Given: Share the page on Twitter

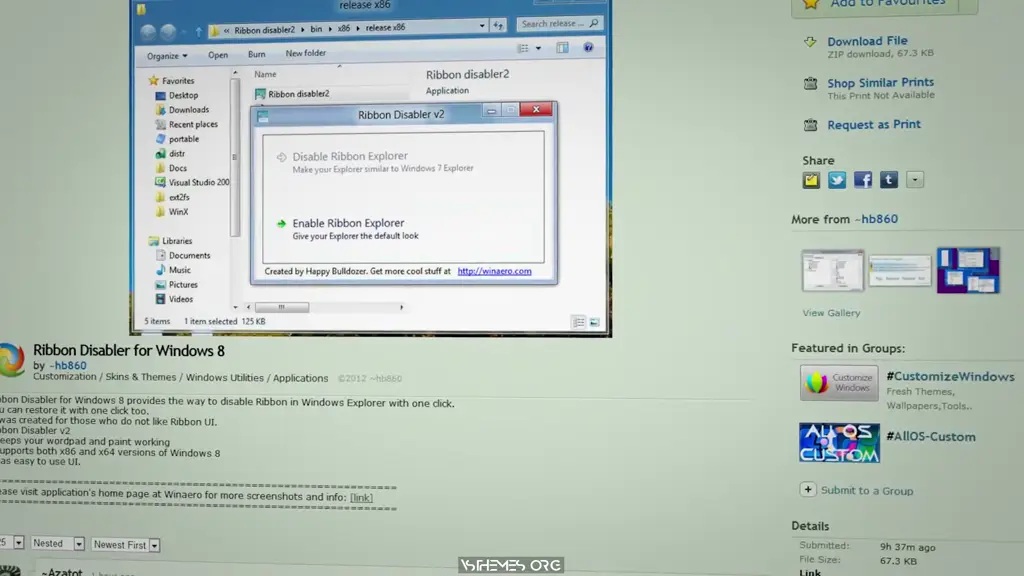Looking at the screenshot, I should [837, 180].
